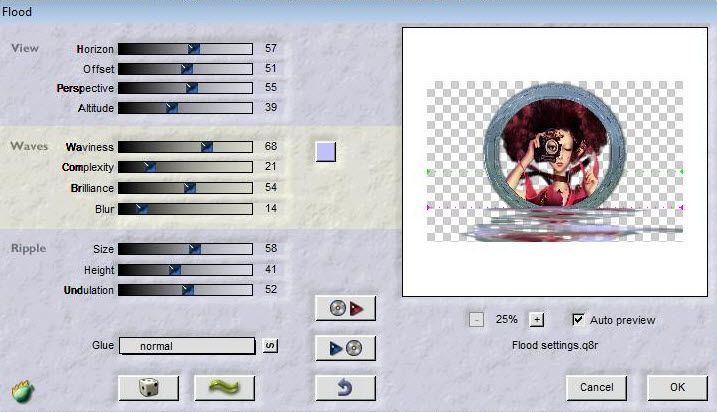Click the Offset slider track
This screenshot has width=717, height=412.
[x=185, y=69]
